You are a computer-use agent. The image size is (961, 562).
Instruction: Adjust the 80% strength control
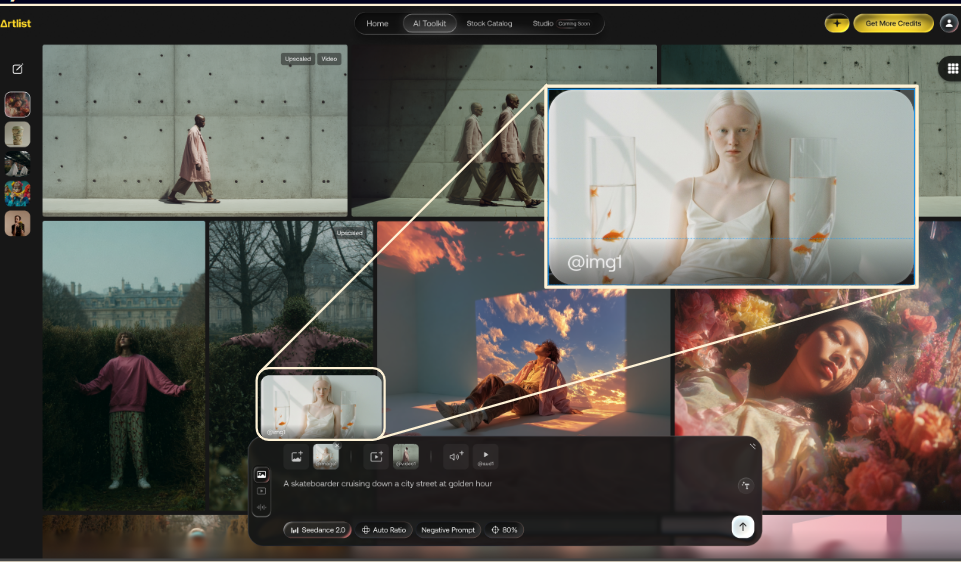(x=505, y=529)
